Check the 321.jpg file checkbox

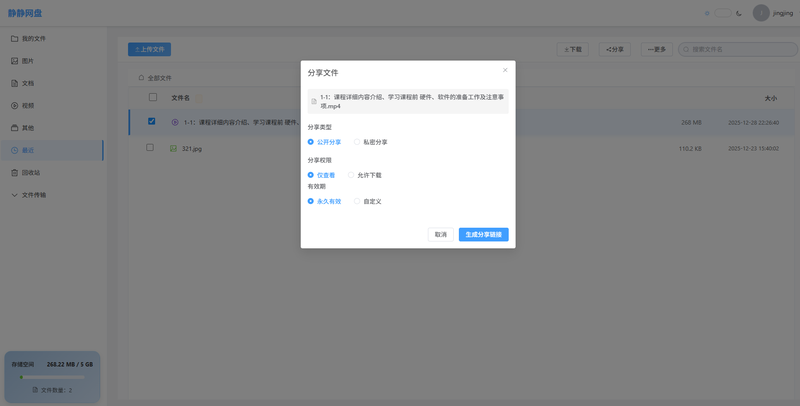[x=150, y=147]
